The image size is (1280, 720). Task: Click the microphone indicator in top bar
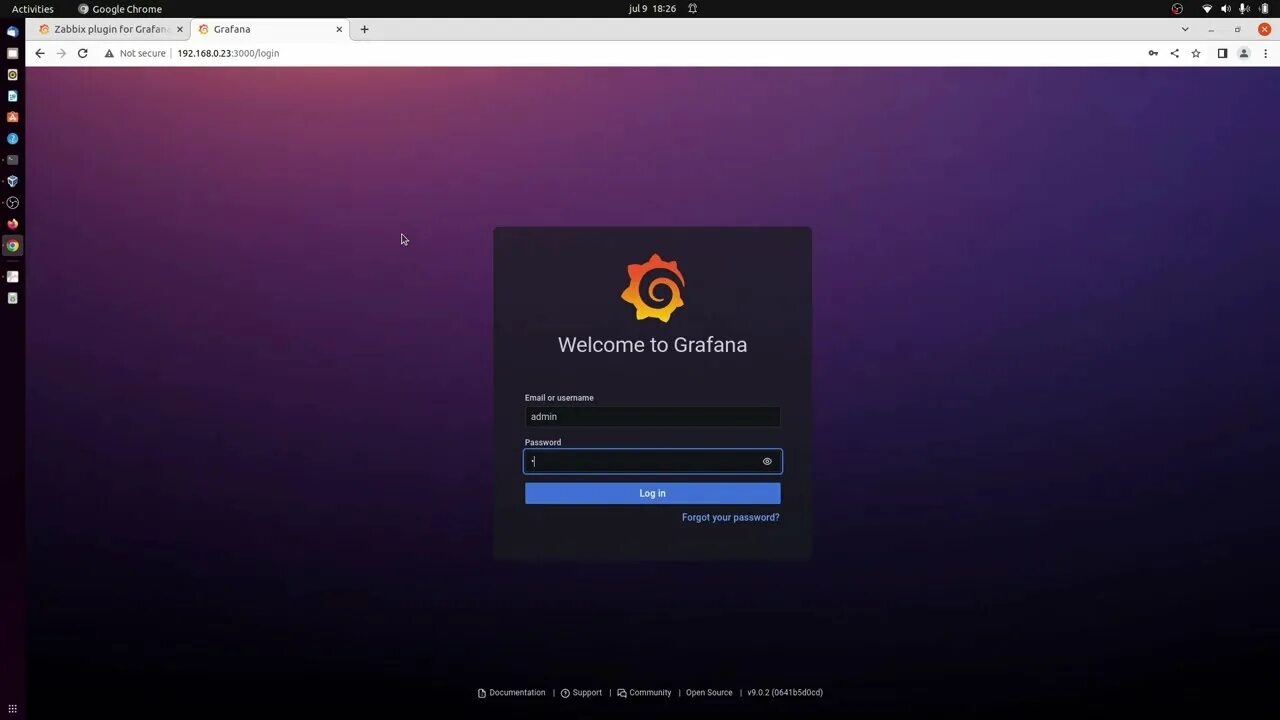point(1245,9)
